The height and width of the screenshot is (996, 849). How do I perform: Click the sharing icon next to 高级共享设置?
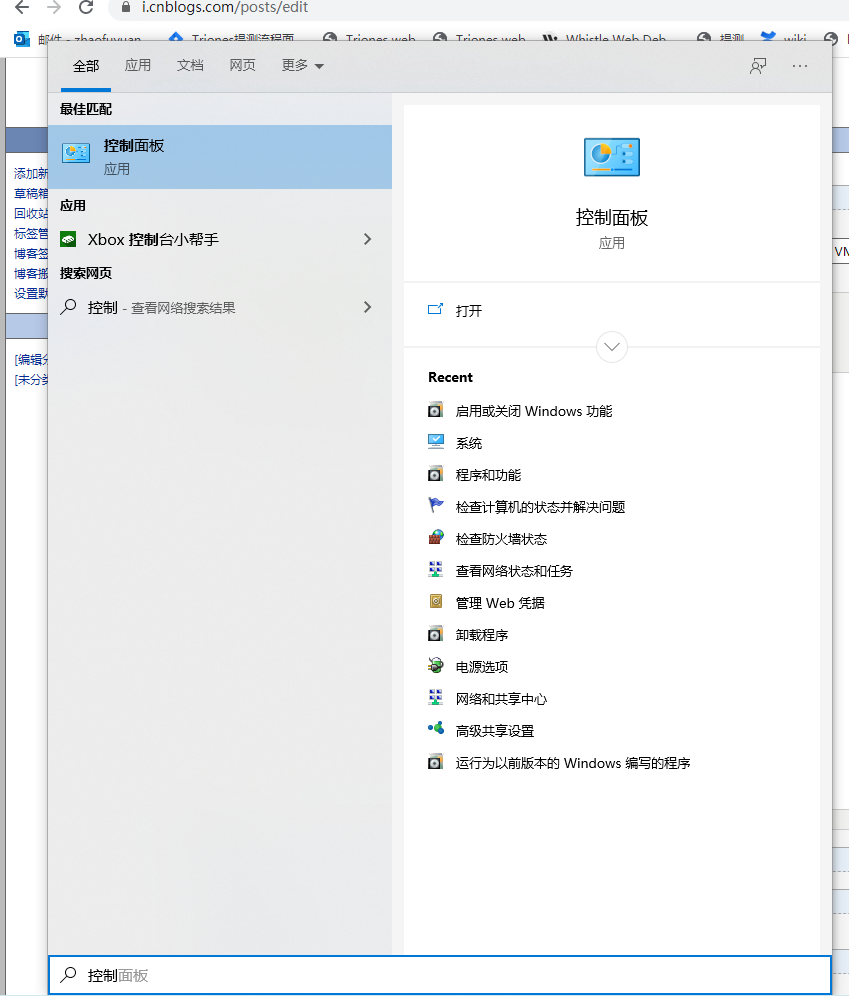436,729
